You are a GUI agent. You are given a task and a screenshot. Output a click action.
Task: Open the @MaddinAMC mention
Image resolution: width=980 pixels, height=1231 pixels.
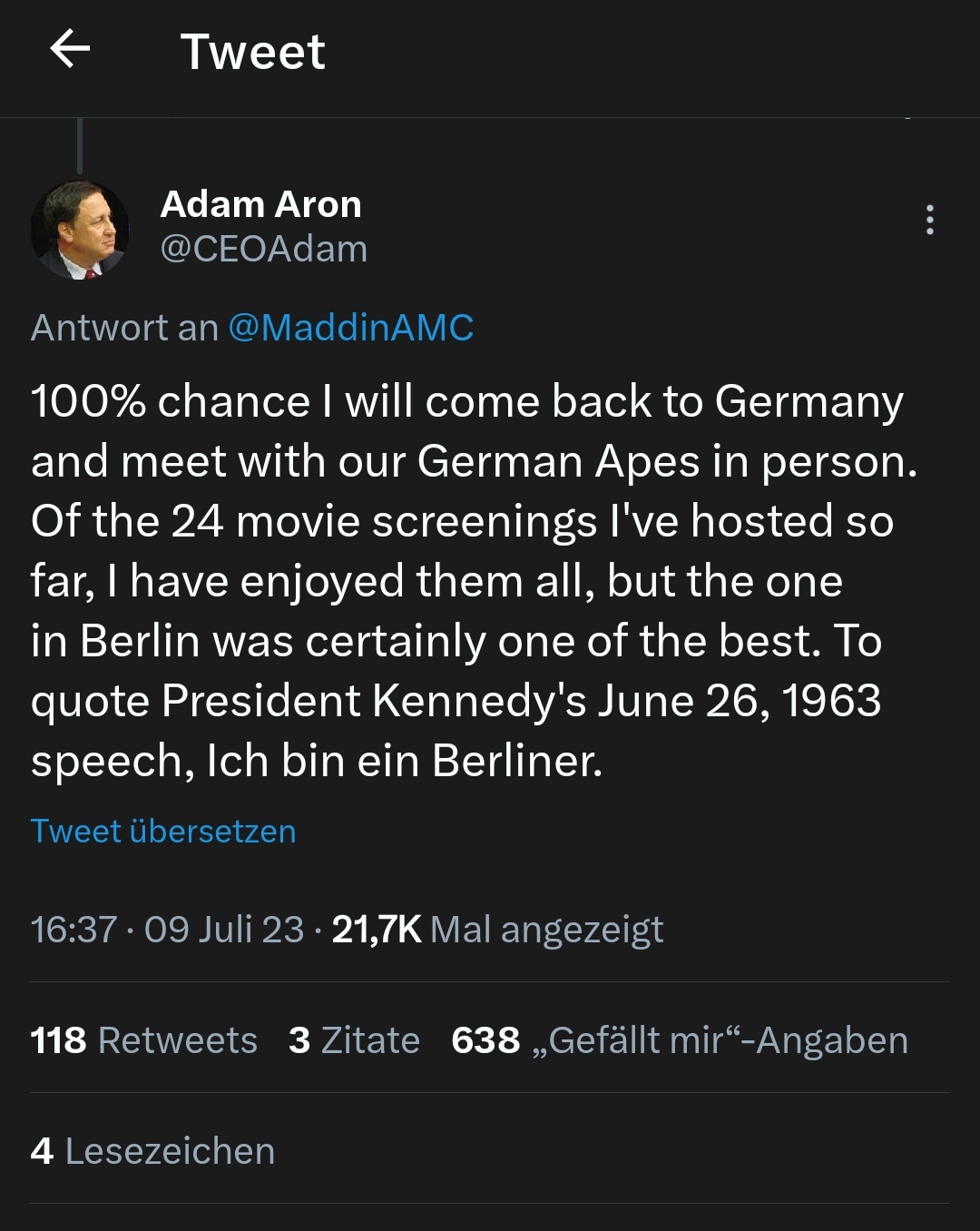(350, 328)
